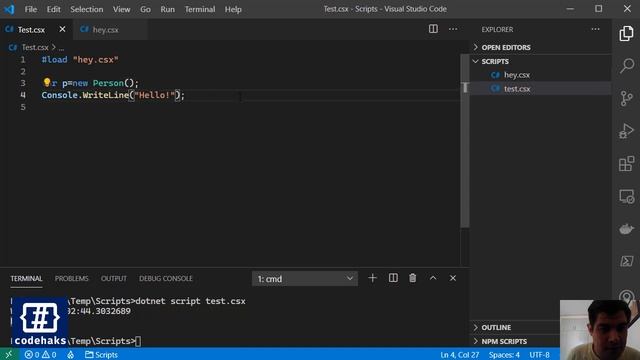Click the Ln 4, Col 27 status item
Screen dimensions: 640x360
point(460,354)
